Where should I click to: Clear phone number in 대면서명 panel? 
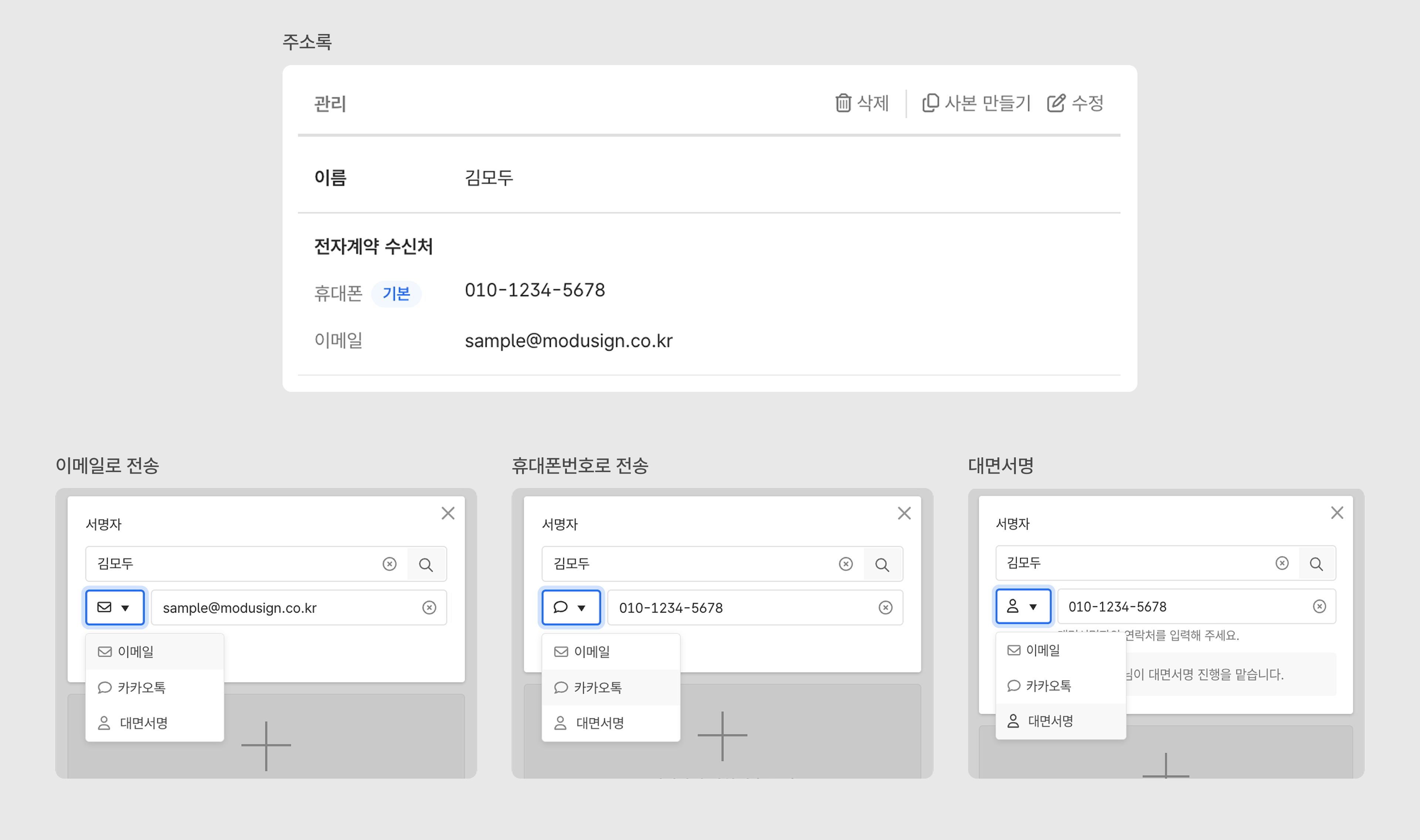[x=1319, y=606]
